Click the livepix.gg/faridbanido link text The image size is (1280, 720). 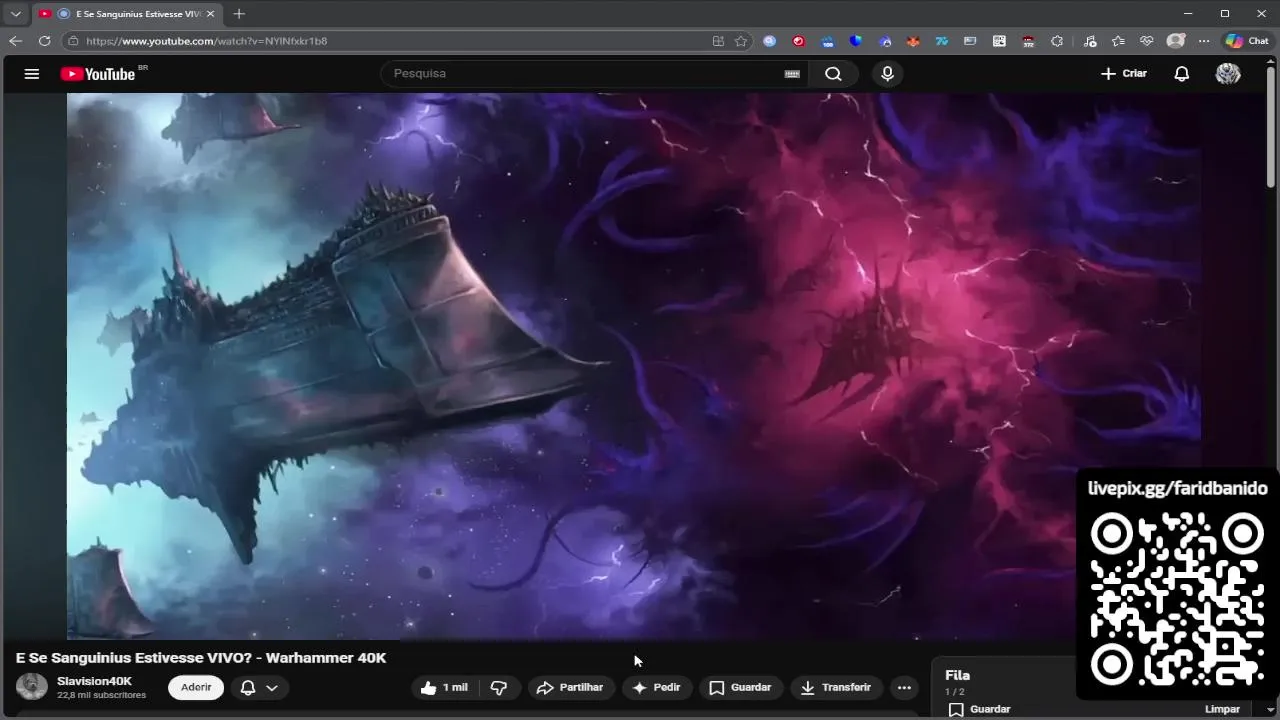pos(1177,489)
